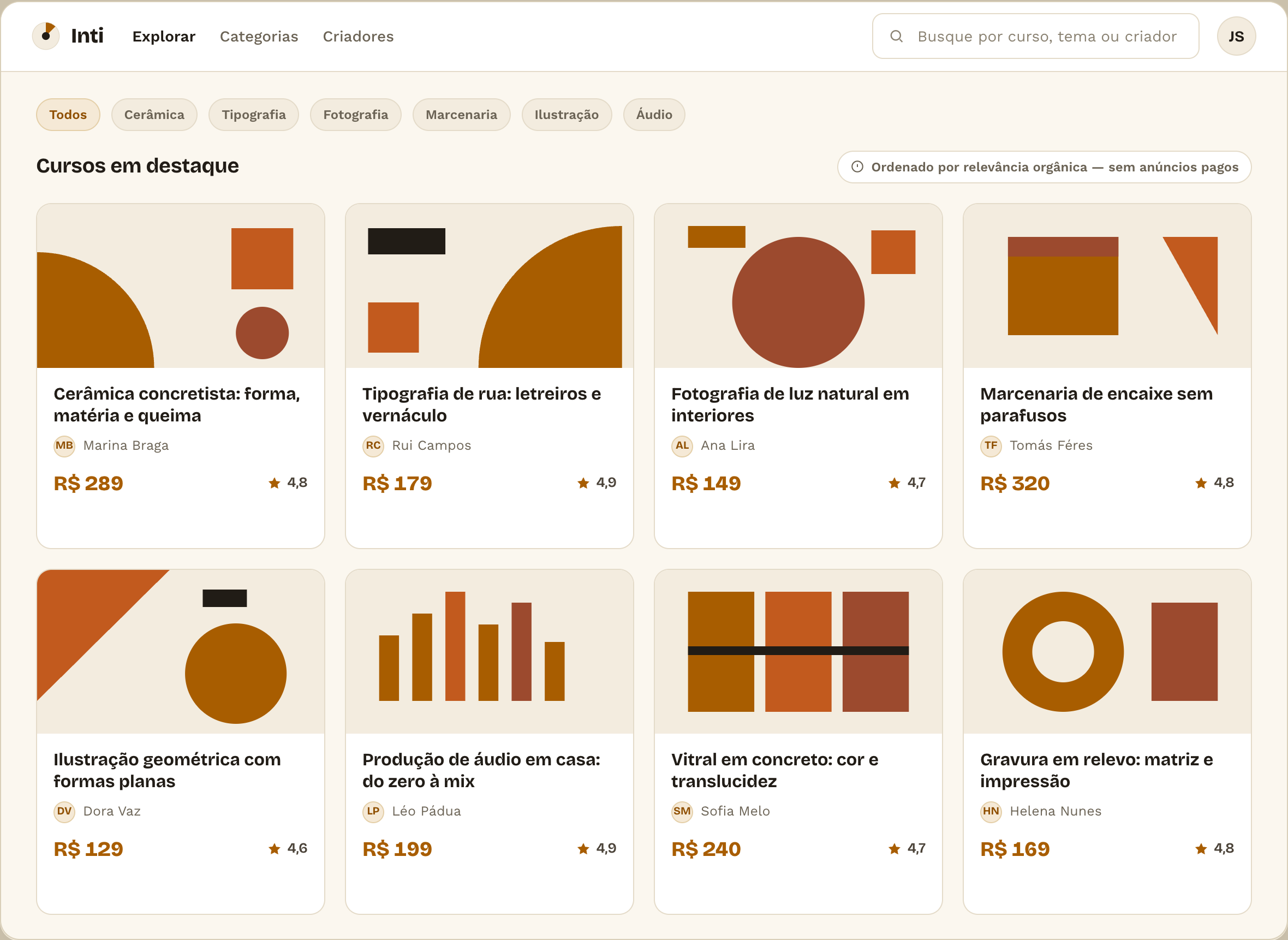Click creator name Helena Nunes

click(1056, 811)
